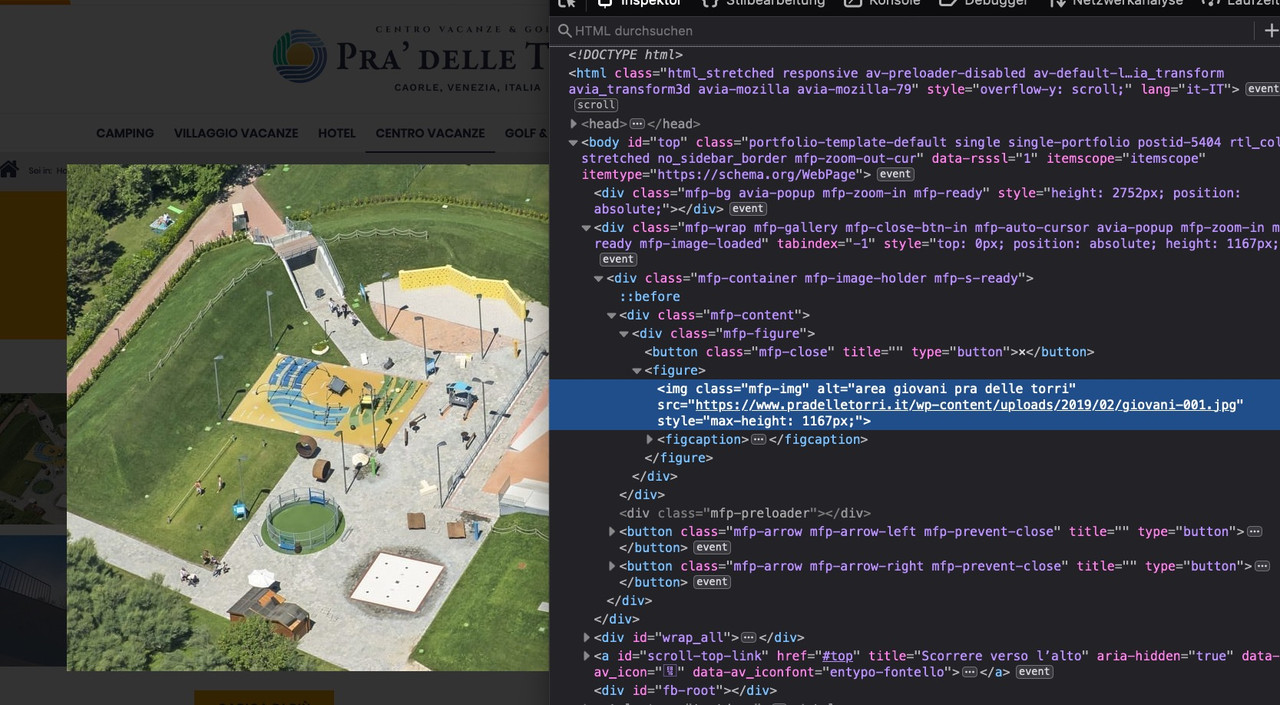Click ellipsis badge in scroll-top-link anchor
1280x705 pixels.
[969, 672]
